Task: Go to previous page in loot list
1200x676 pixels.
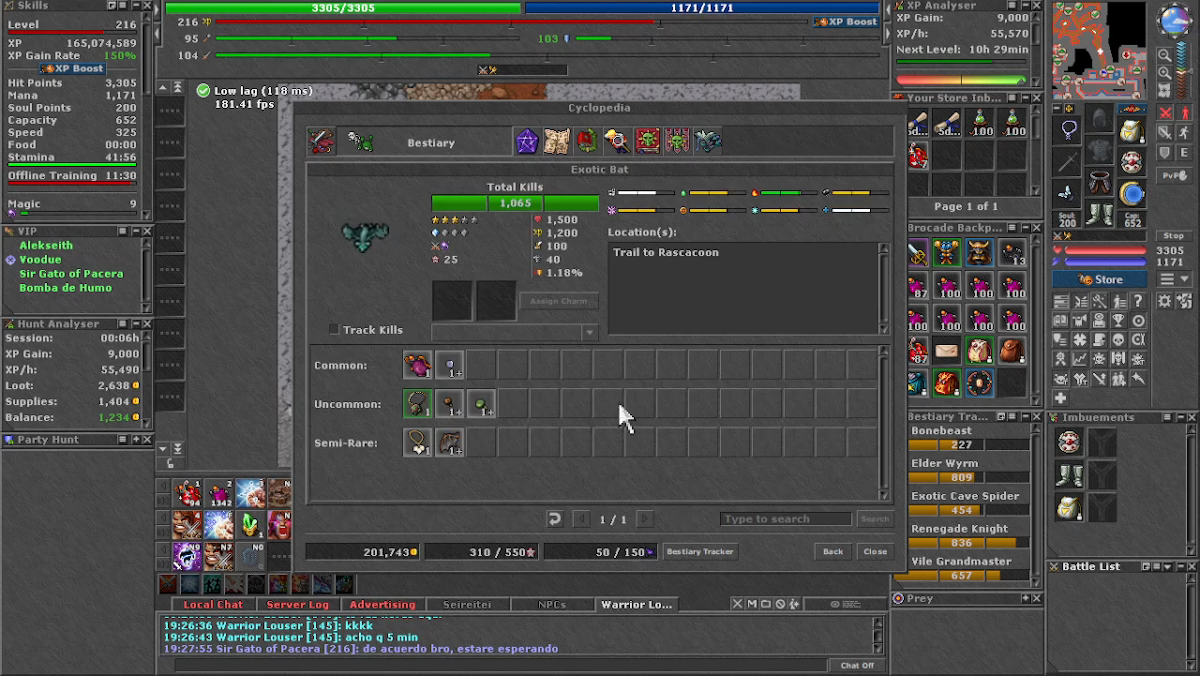Action: pos(581,519)
